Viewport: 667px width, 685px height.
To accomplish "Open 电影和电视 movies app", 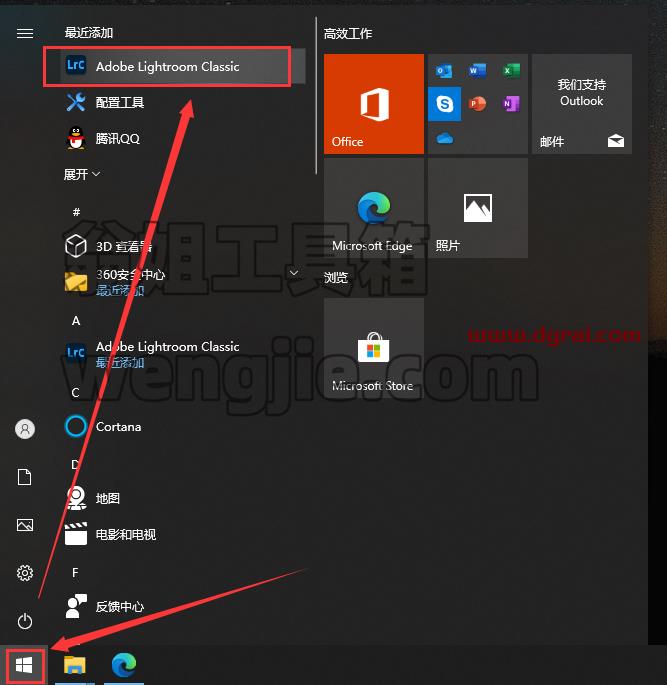I will coord(175,534).
